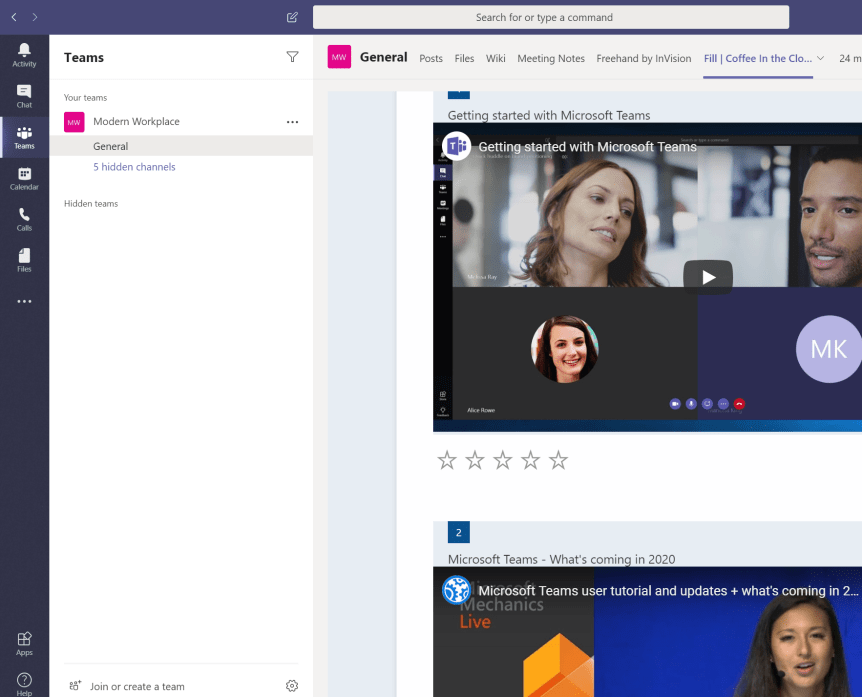
Task: Click the filter teams funnel icon
Action: pyautogui.click(x=292, y=57)
